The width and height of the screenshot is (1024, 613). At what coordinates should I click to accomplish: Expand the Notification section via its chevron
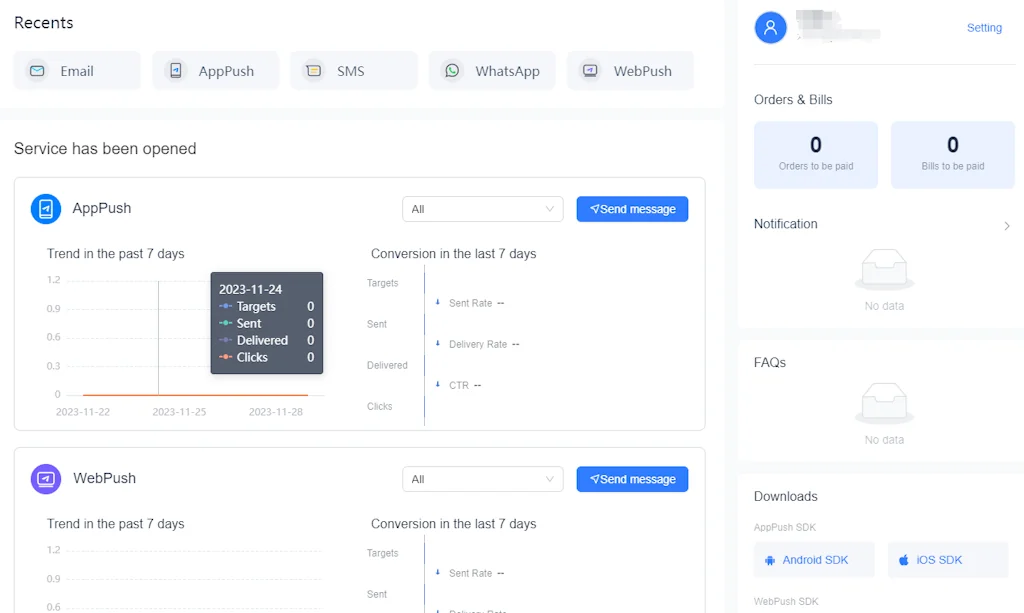tap(1008, 226)
